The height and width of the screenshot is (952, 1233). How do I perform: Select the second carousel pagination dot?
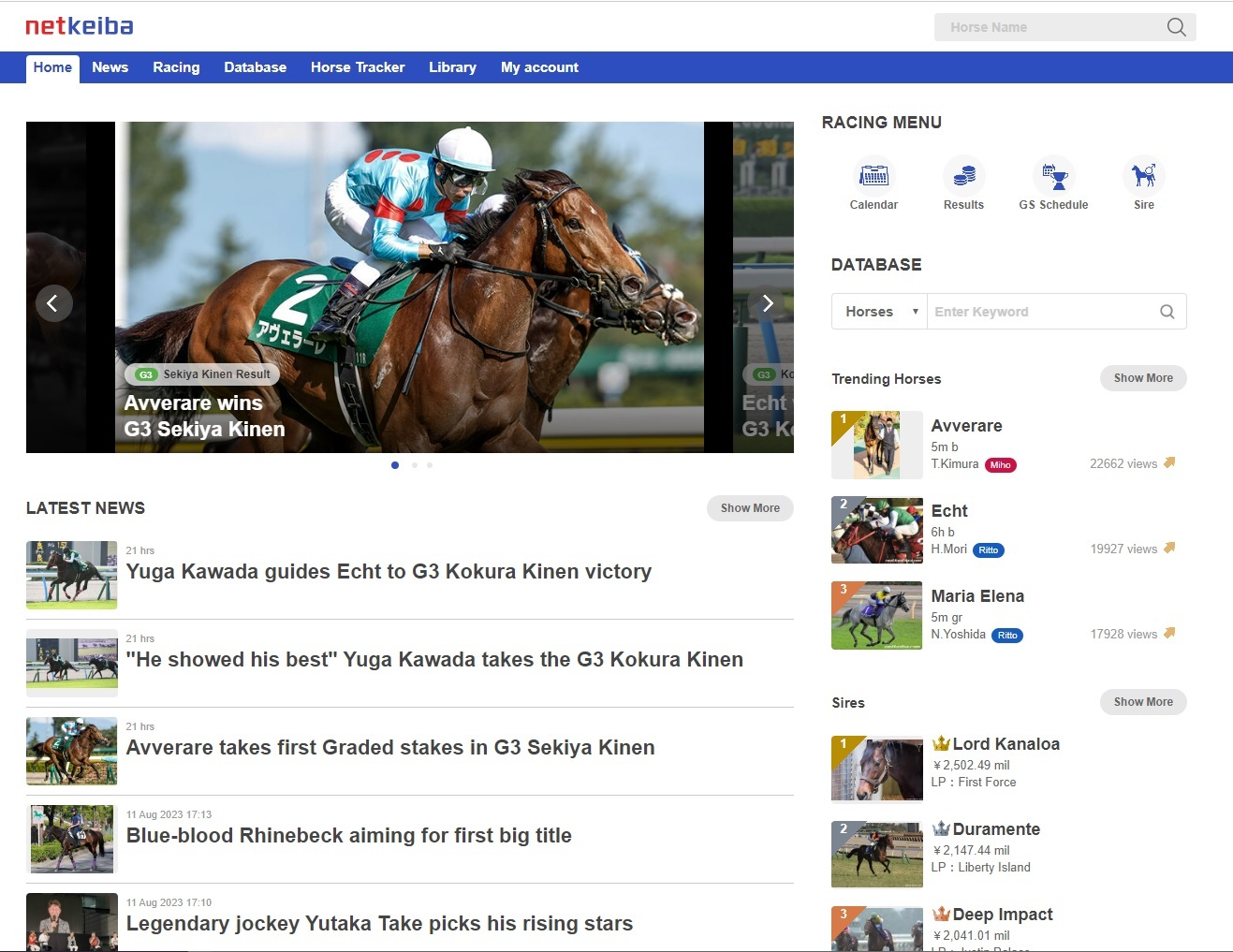click(412, 464)
